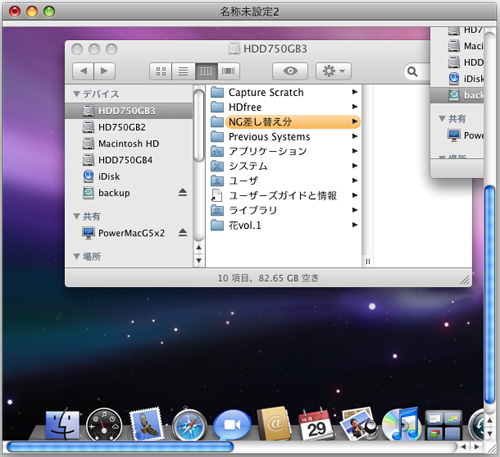The width and height of the screenshot is (500, 457).
Task: Select HDD750GB4 drive in the sidebar
Action: 129,160
